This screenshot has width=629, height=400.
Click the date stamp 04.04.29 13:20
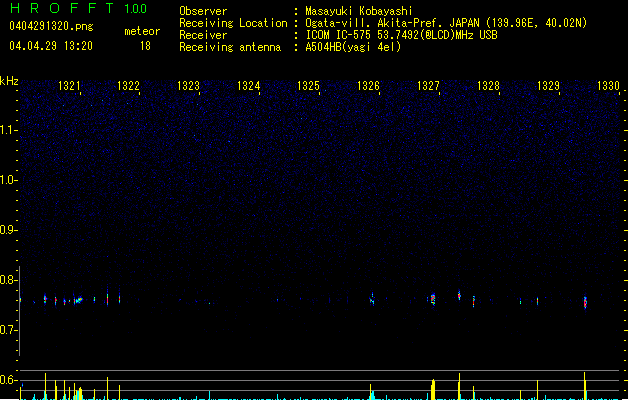click(x=51, y=46)
